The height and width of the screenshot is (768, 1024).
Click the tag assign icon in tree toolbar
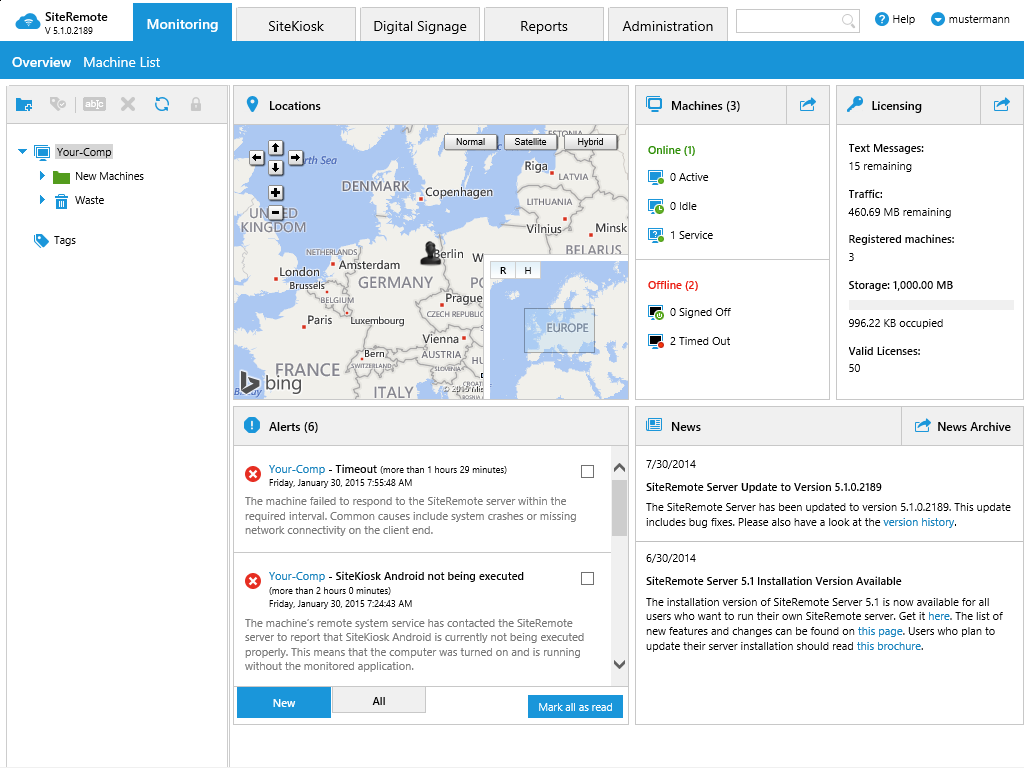[58, 104]
